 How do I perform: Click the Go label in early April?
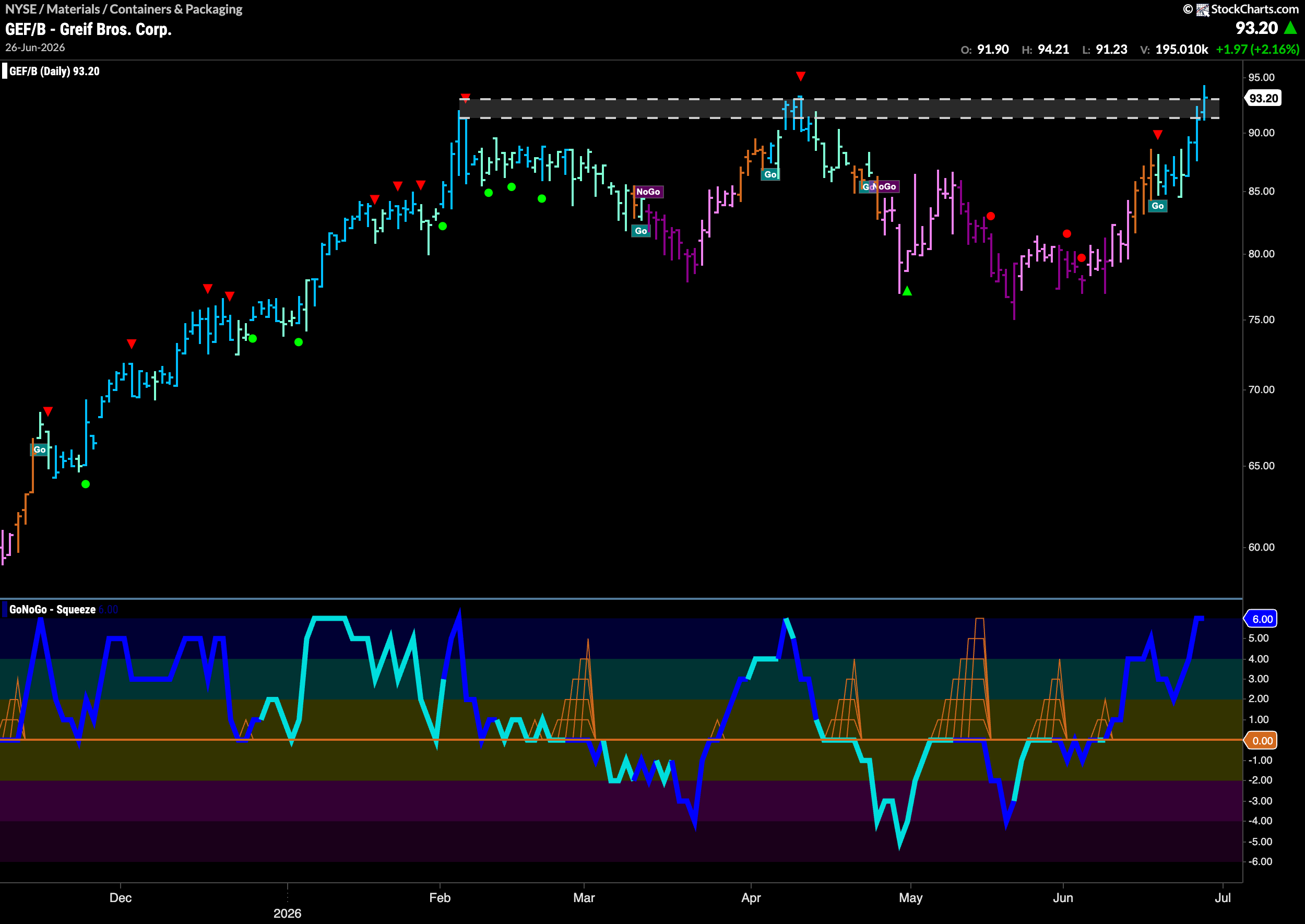(x=770, y=175)
